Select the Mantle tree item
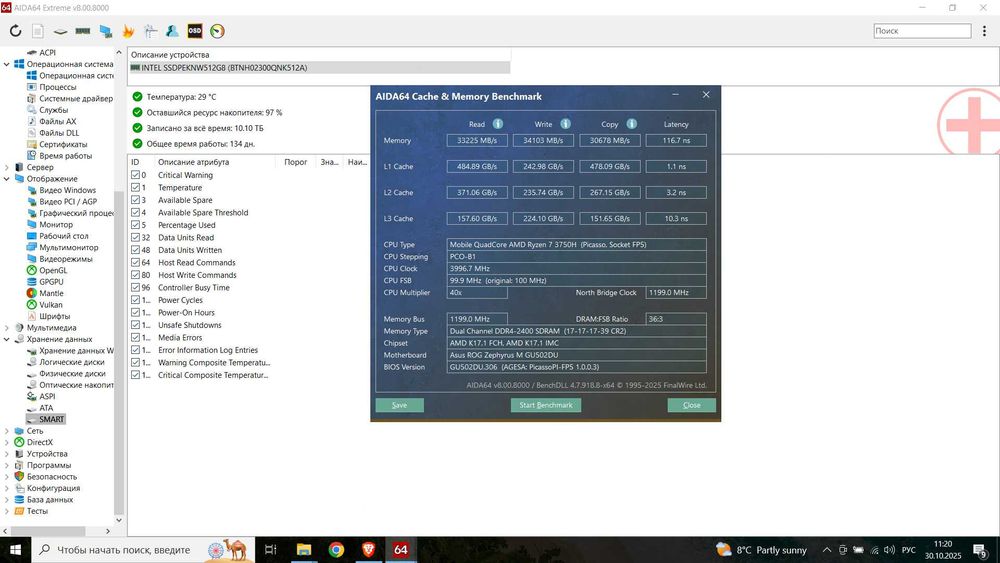 point(45,293)
